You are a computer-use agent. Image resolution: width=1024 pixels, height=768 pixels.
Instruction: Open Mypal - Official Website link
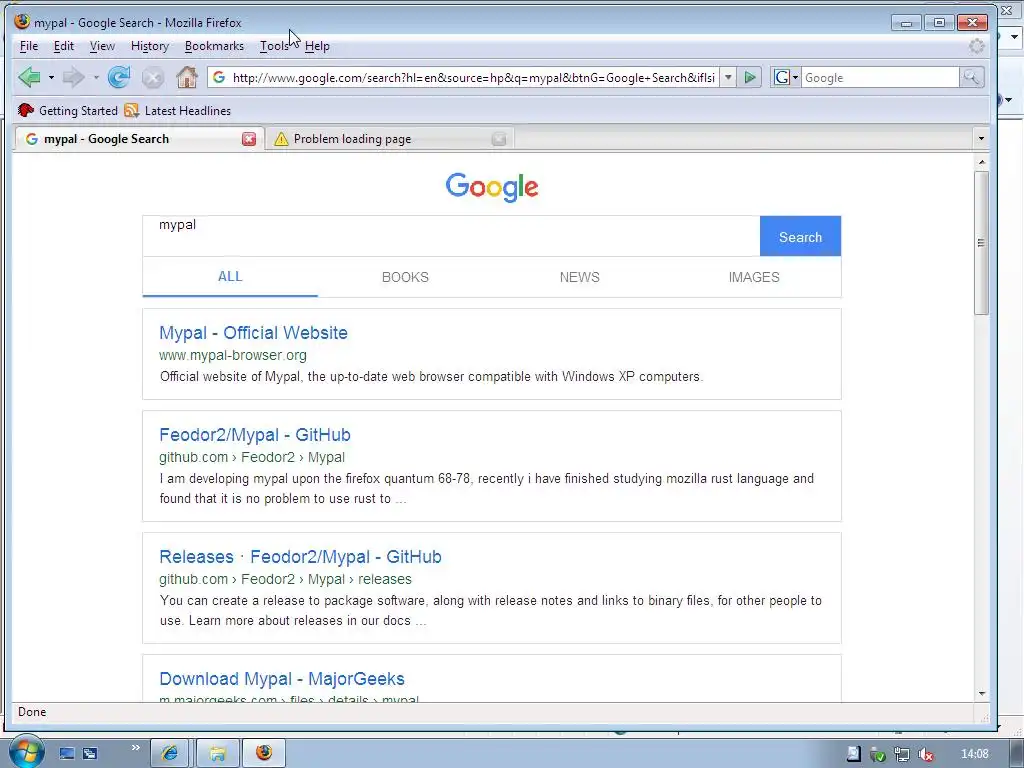253,333
